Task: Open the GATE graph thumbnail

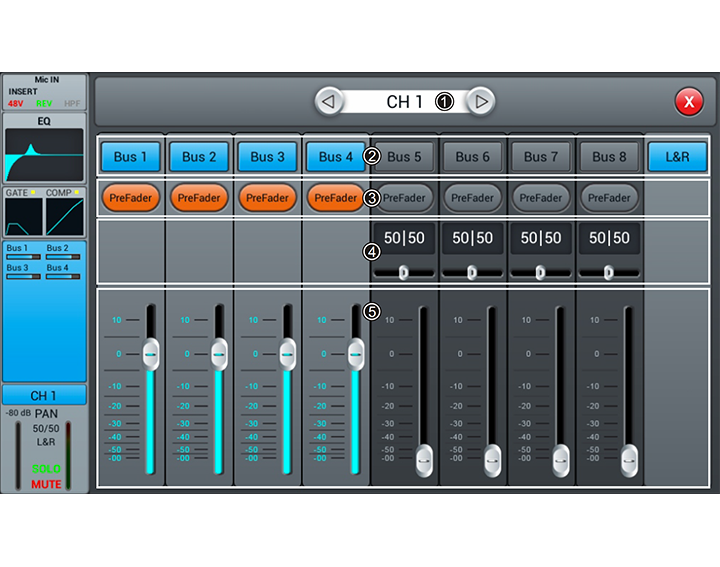Action: pos(24,215)
